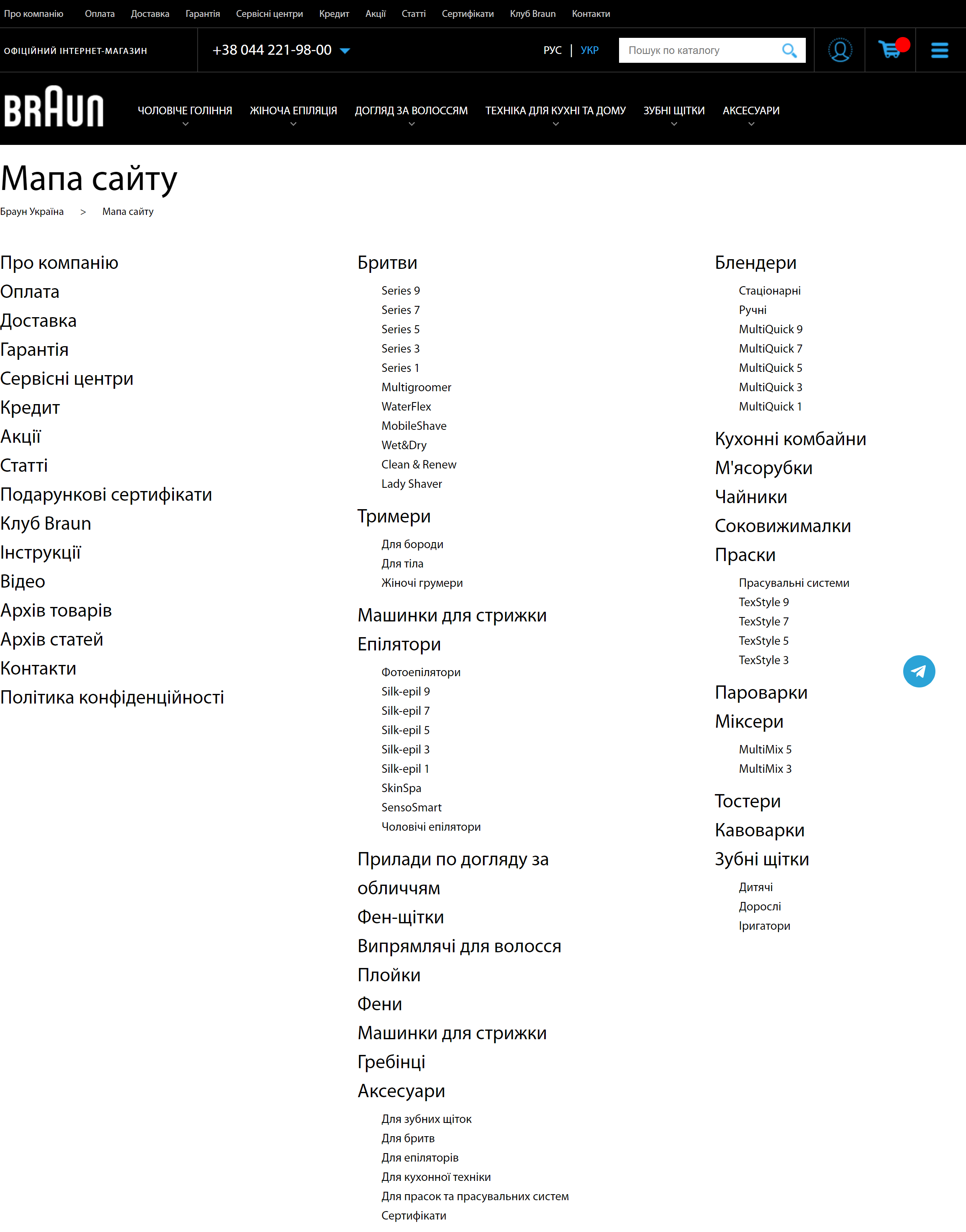Open the MultiQuick 9 blenders link
Screen dimensions: 966x1232
[x=770, y=328]
